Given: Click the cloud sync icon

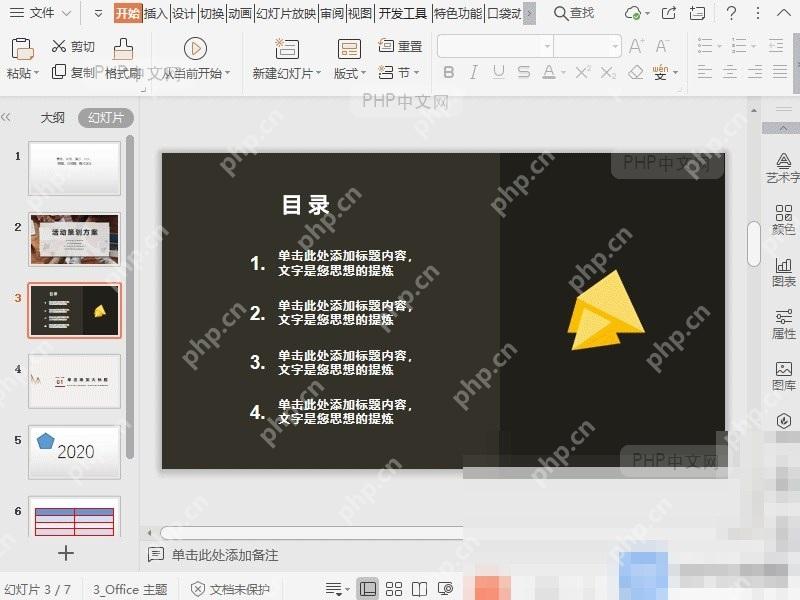Looking at the screenshot, I should (633, 13).
